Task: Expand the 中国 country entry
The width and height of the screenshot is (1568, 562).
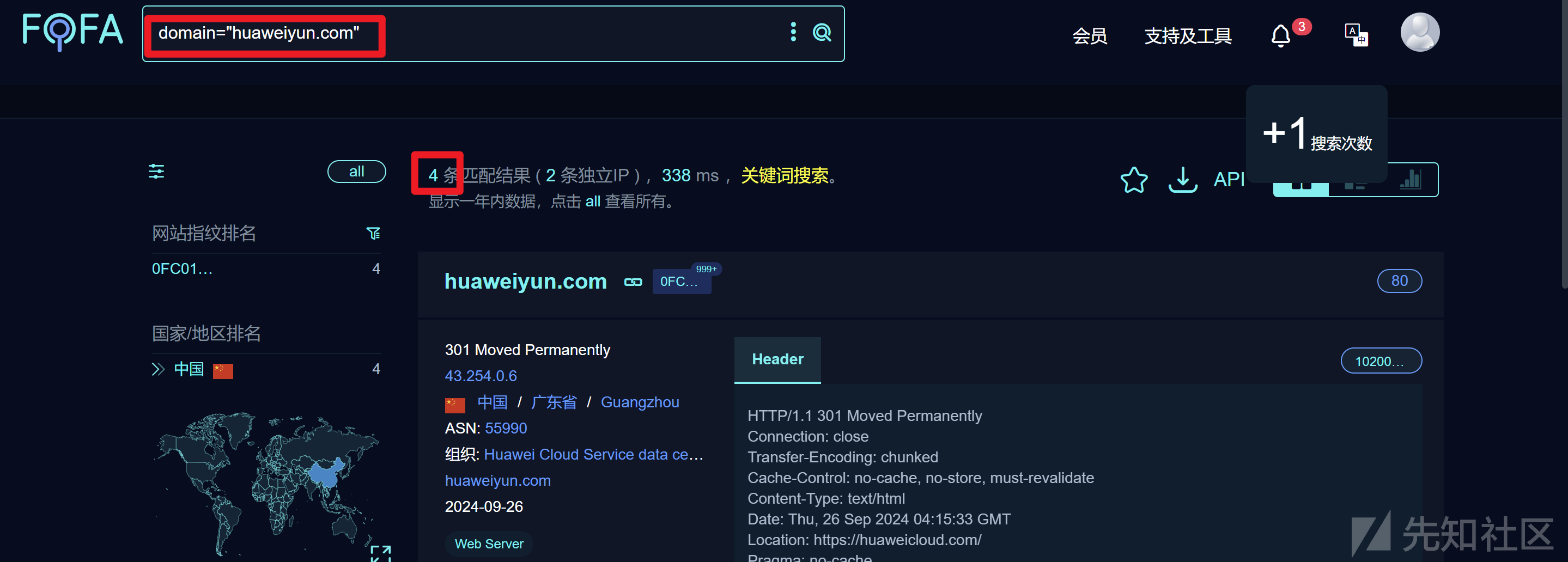Action: [157, 369]
